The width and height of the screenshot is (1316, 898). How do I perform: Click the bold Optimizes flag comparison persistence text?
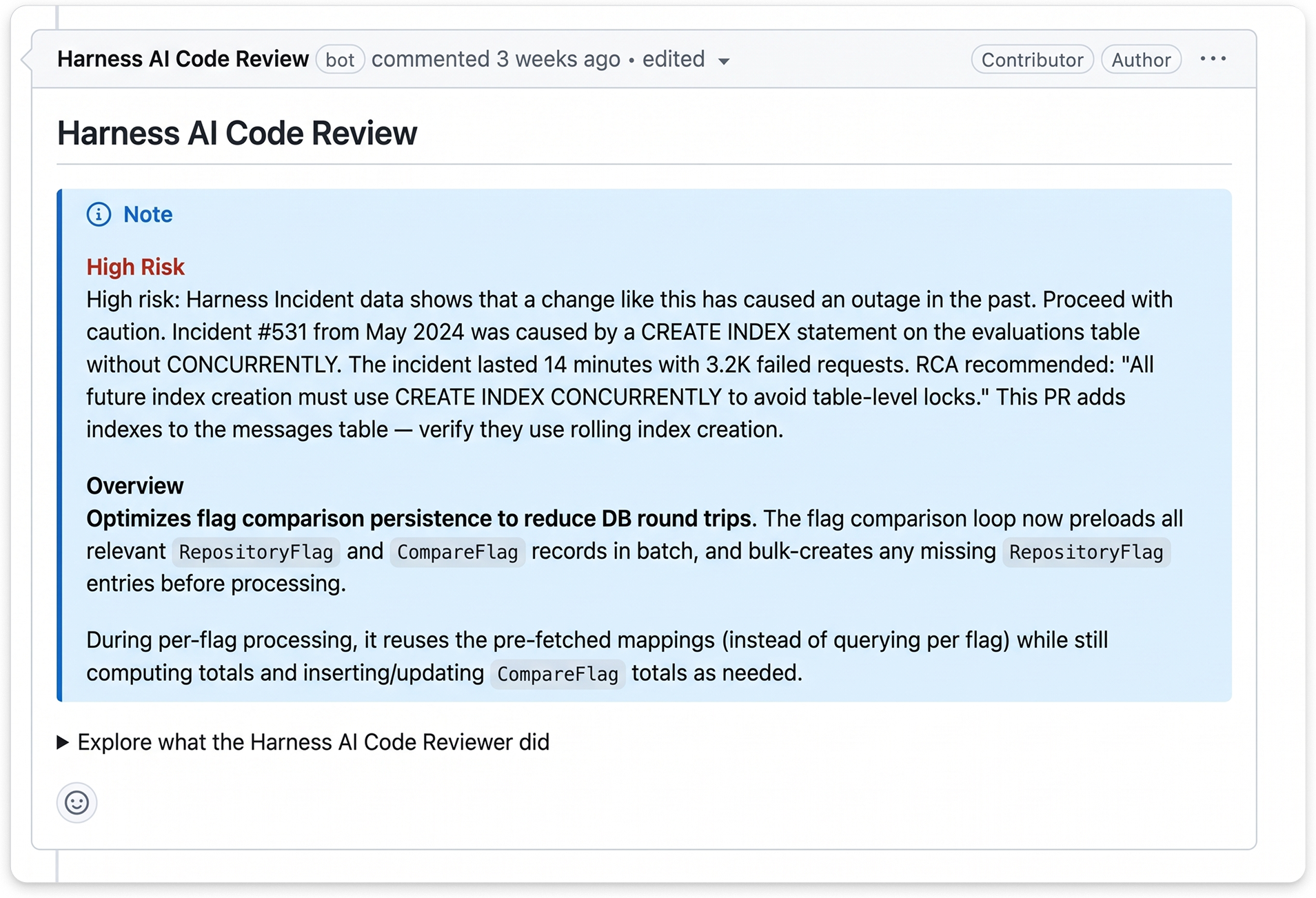click(x=418, y=518)
